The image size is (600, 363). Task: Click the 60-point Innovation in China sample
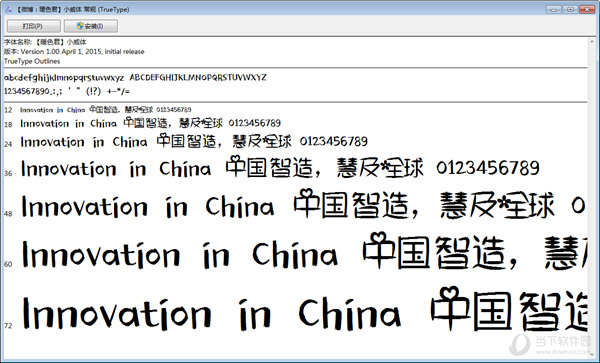304,252
